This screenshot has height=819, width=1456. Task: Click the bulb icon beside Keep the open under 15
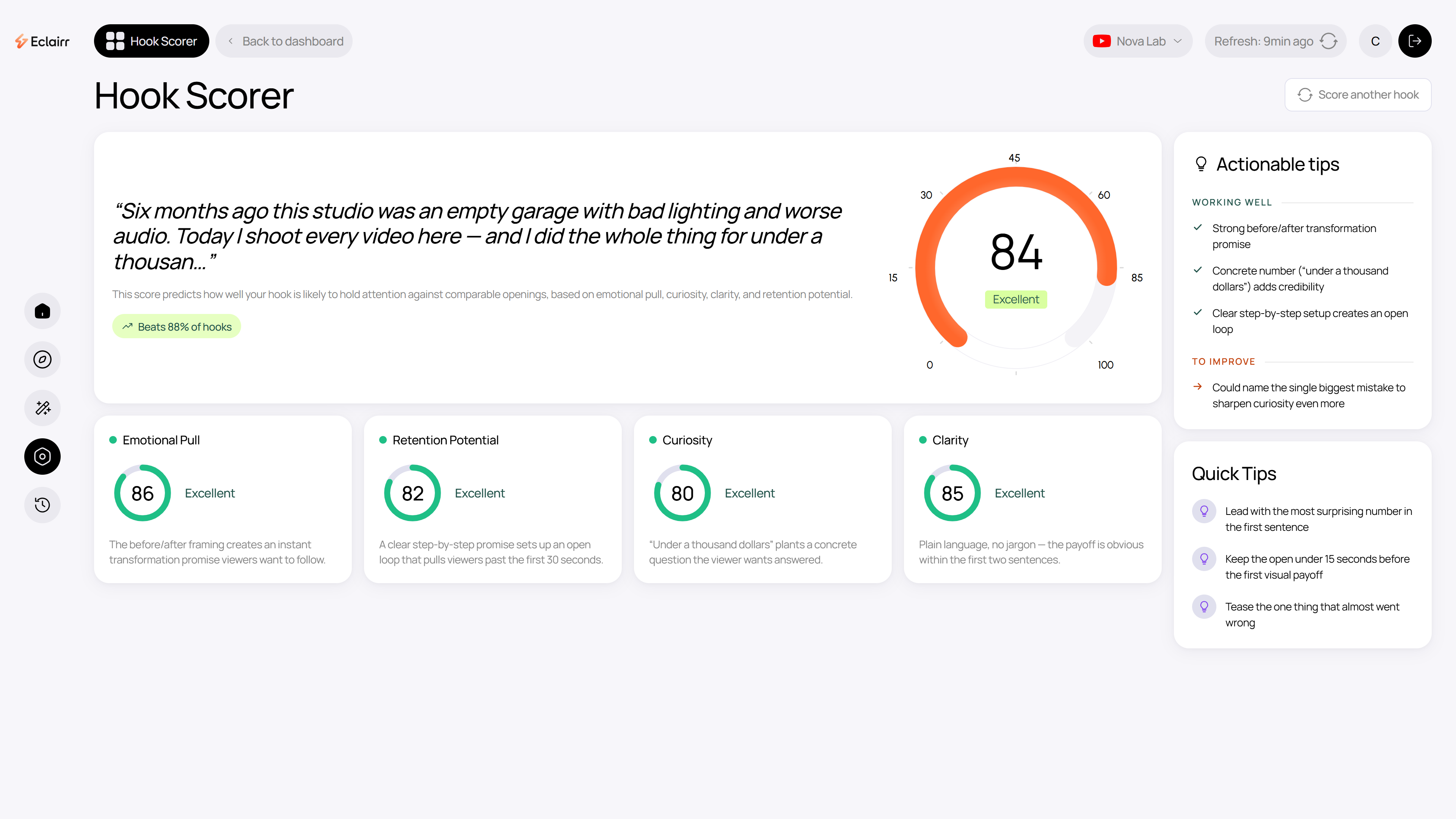tap(1204, 559)
